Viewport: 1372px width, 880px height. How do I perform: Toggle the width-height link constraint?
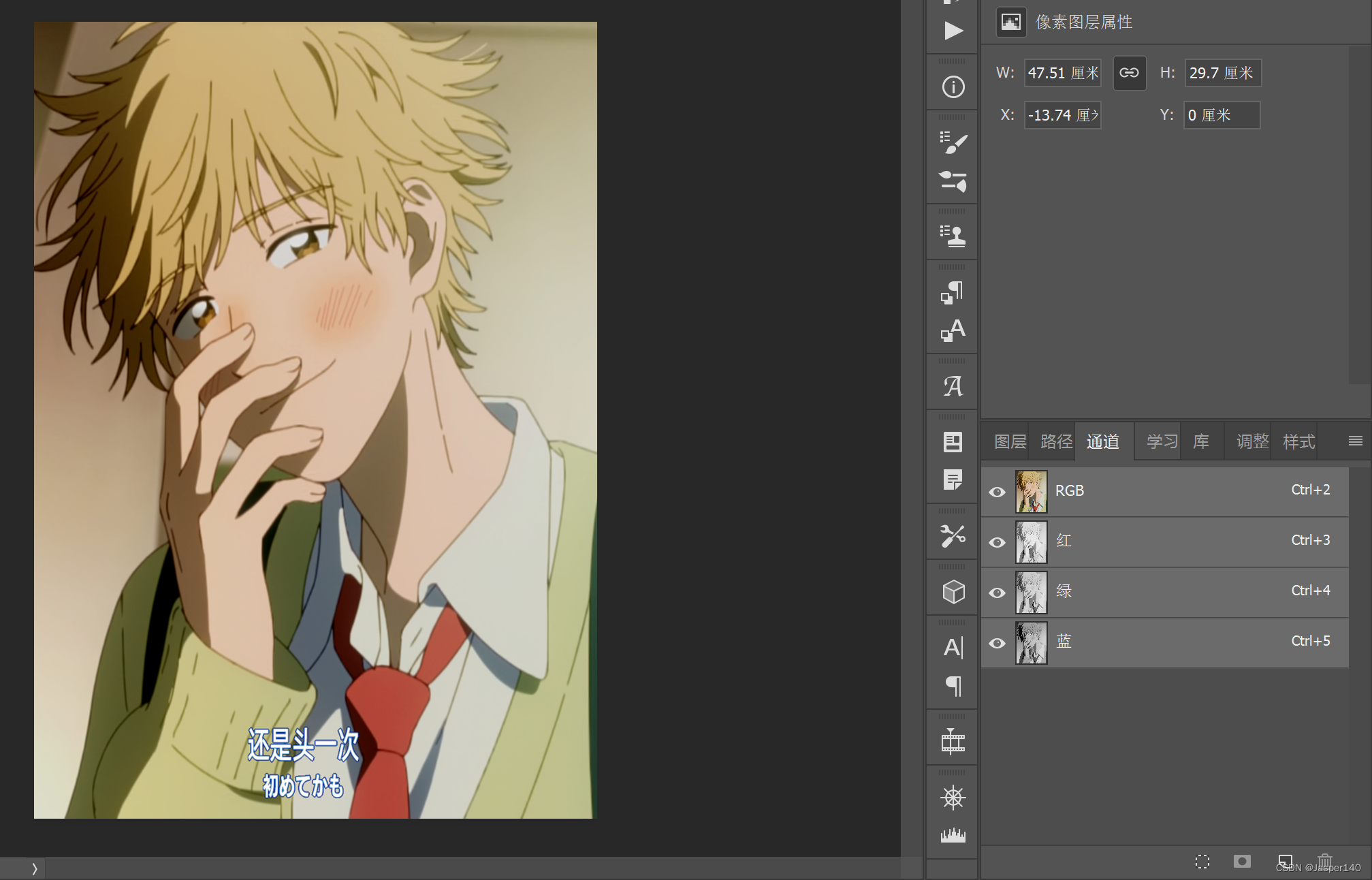(x=1129, y=73)
